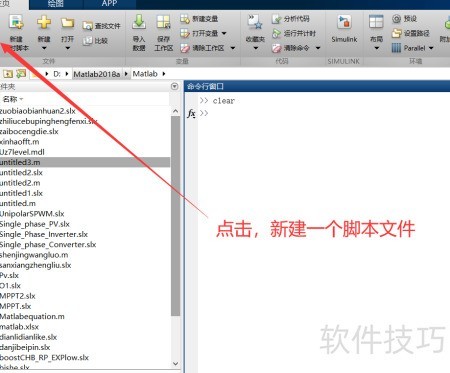Select untitled3.m in the file list
The height and width of the screenshot is (373, 450).
pos(85,162)
